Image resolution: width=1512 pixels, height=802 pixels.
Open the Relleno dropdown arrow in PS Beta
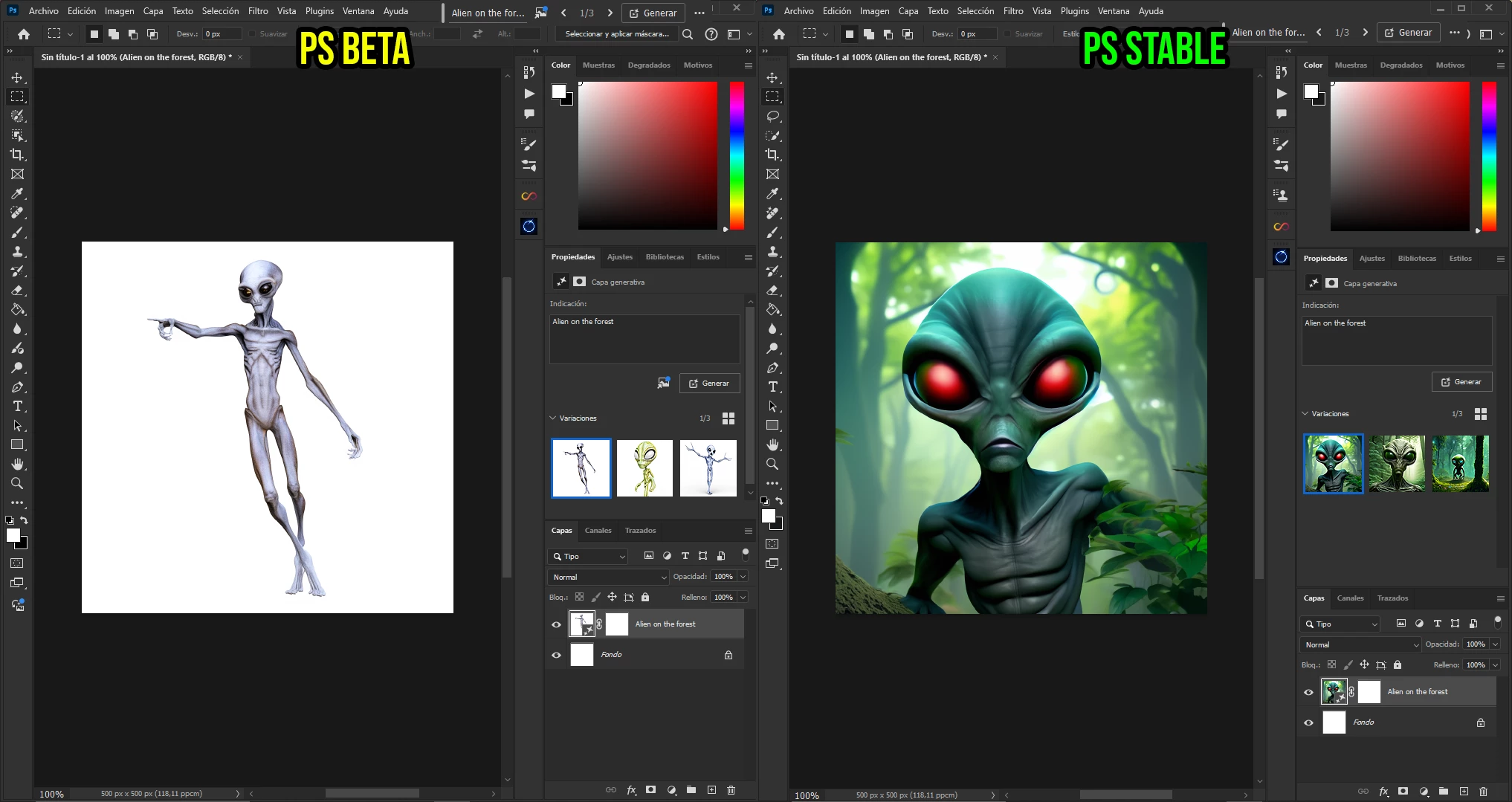tap(743, 597)
